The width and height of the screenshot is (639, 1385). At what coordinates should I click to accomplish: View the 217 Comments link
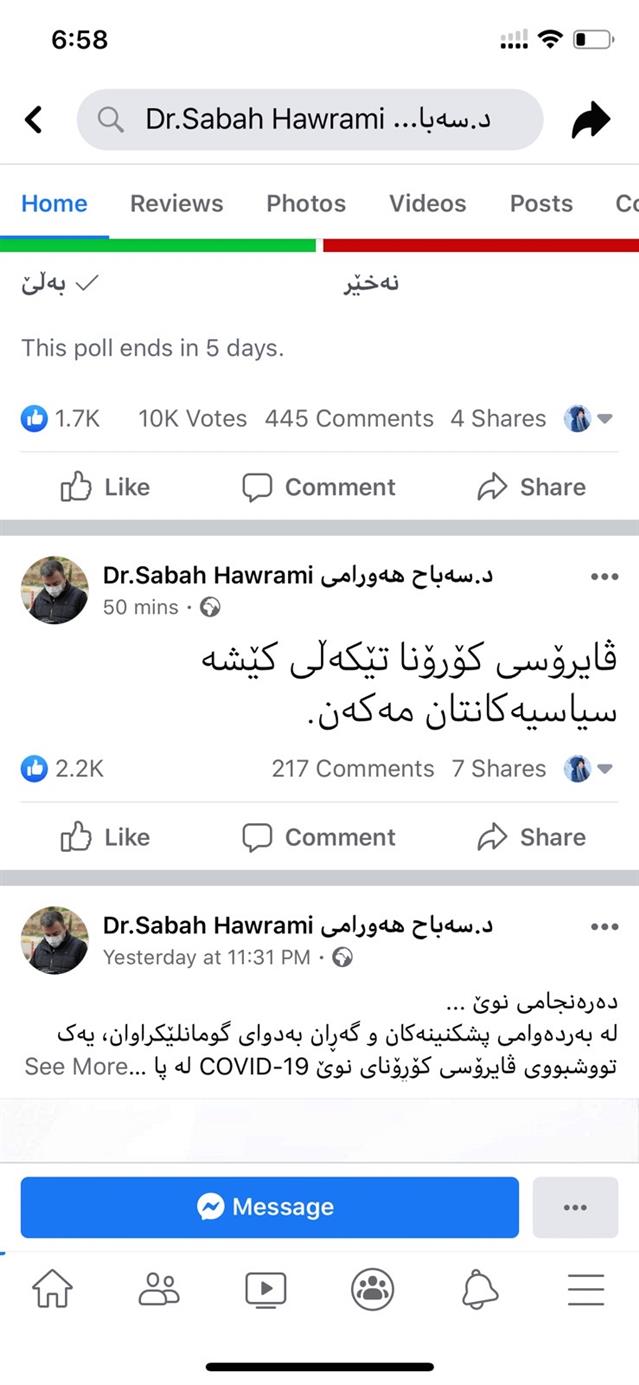pyautogui.click(x=353, y=769)
